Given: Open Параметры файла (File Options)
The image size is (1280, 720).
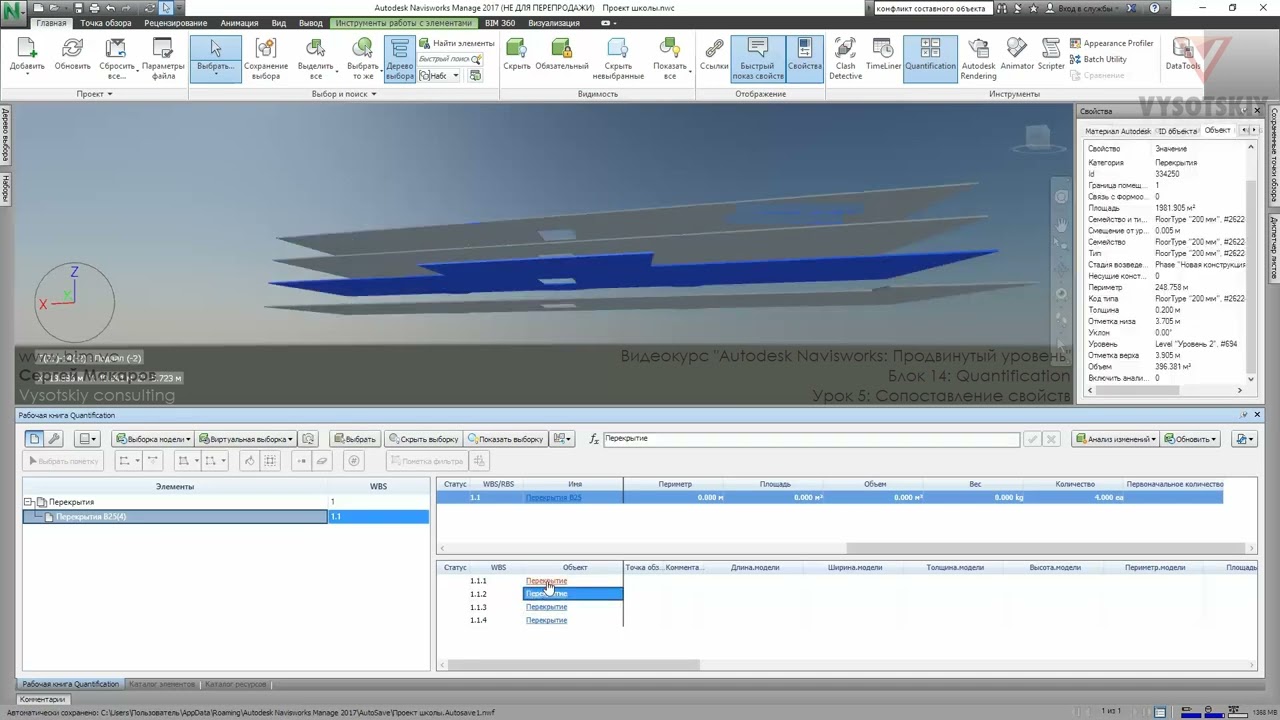Looking at the screenshot, I should (163, 60).
